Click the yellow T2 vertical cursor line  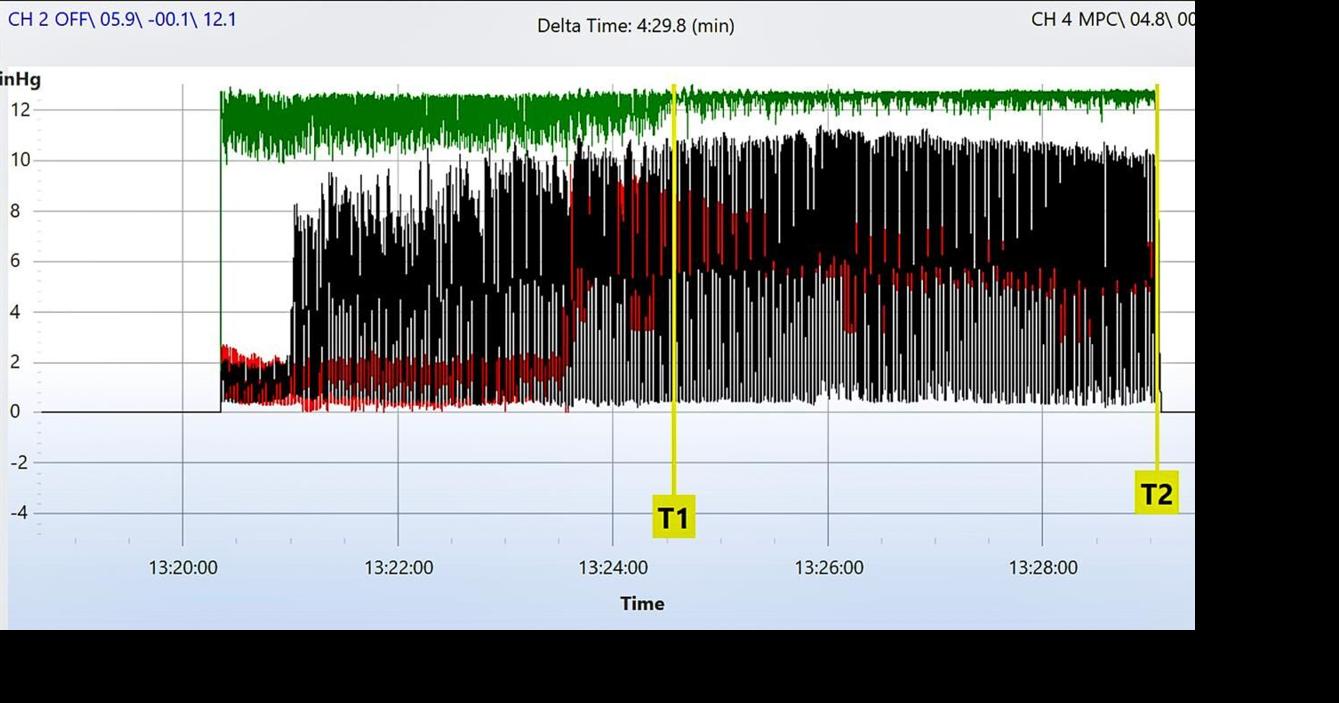pyautogui.click(x=1157, y=300)
